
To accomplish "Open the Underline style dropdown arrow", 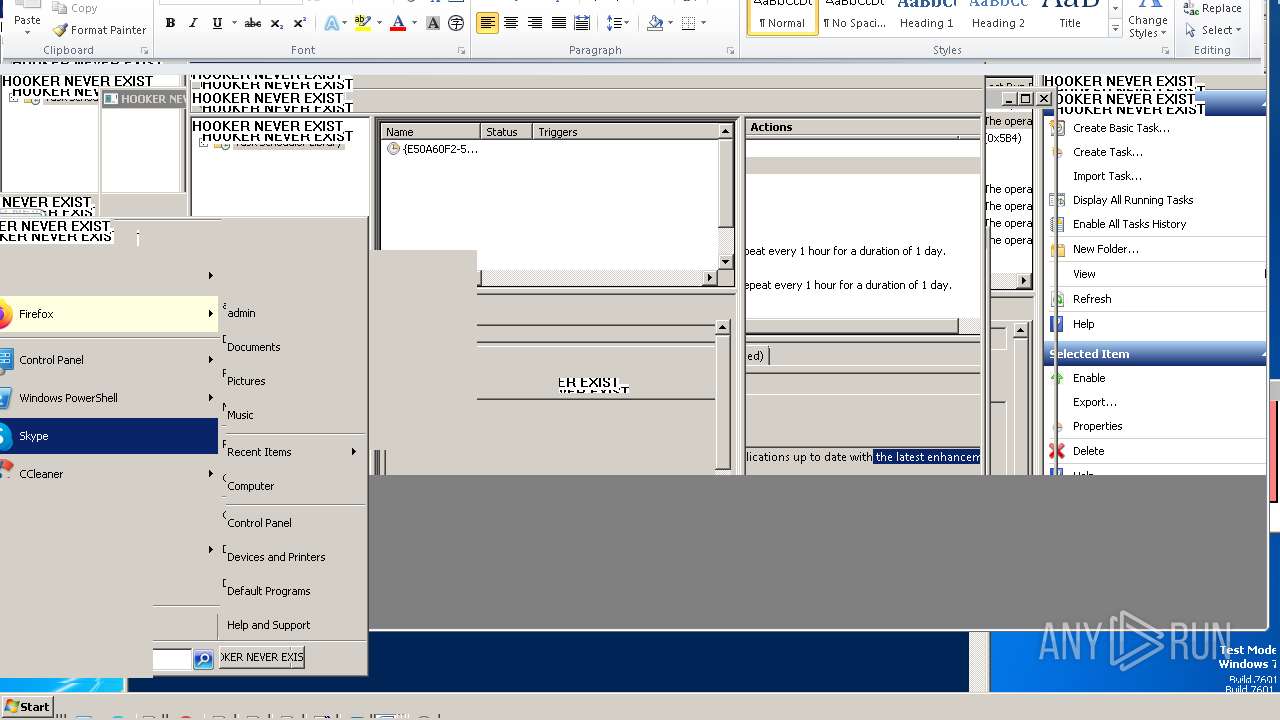I will (x=234, y=23).
